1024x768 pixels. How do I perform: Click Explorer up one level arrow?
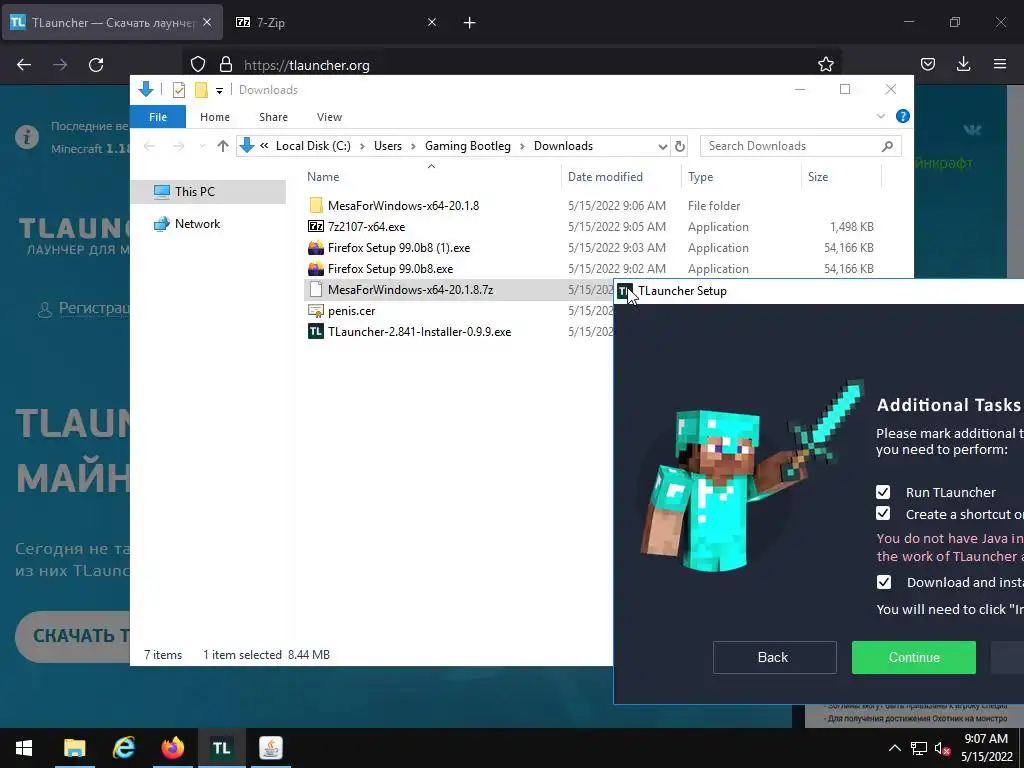pyautogui.click(x=223, y=146)
